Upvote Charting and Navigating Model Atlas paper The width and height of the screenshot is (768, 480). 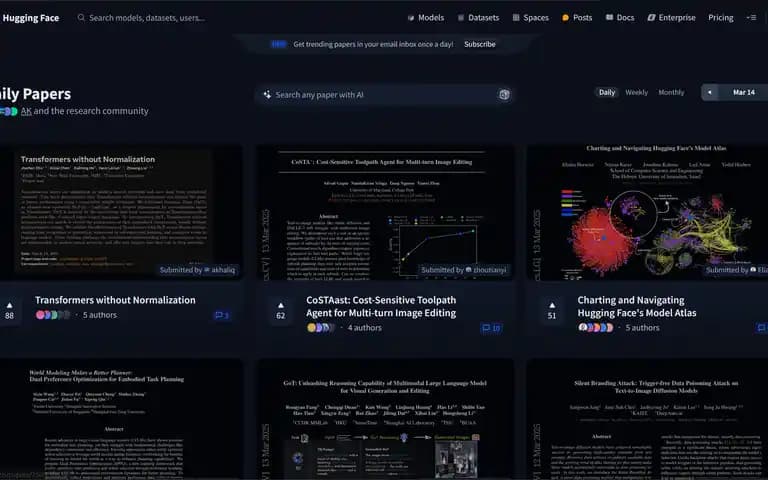[552, 311]
